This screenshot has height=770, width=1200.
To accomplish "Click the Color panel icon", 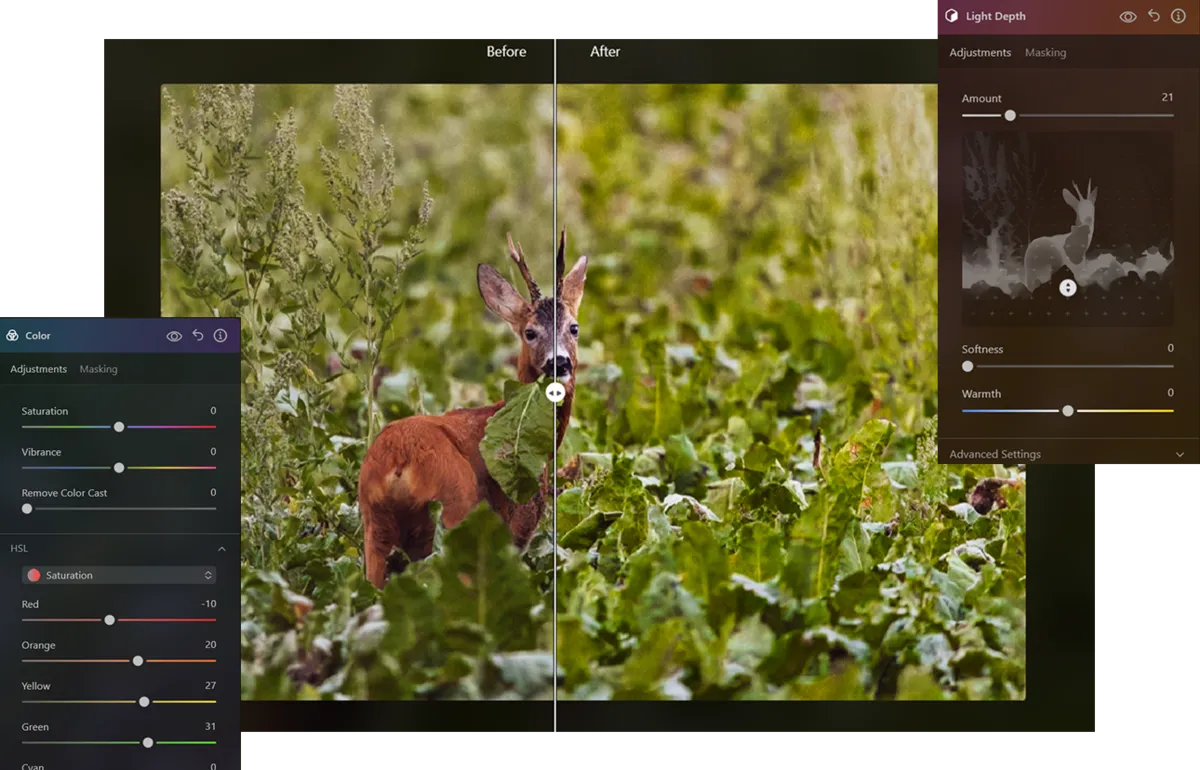I will pyautogui.click(x=12, y=336).
